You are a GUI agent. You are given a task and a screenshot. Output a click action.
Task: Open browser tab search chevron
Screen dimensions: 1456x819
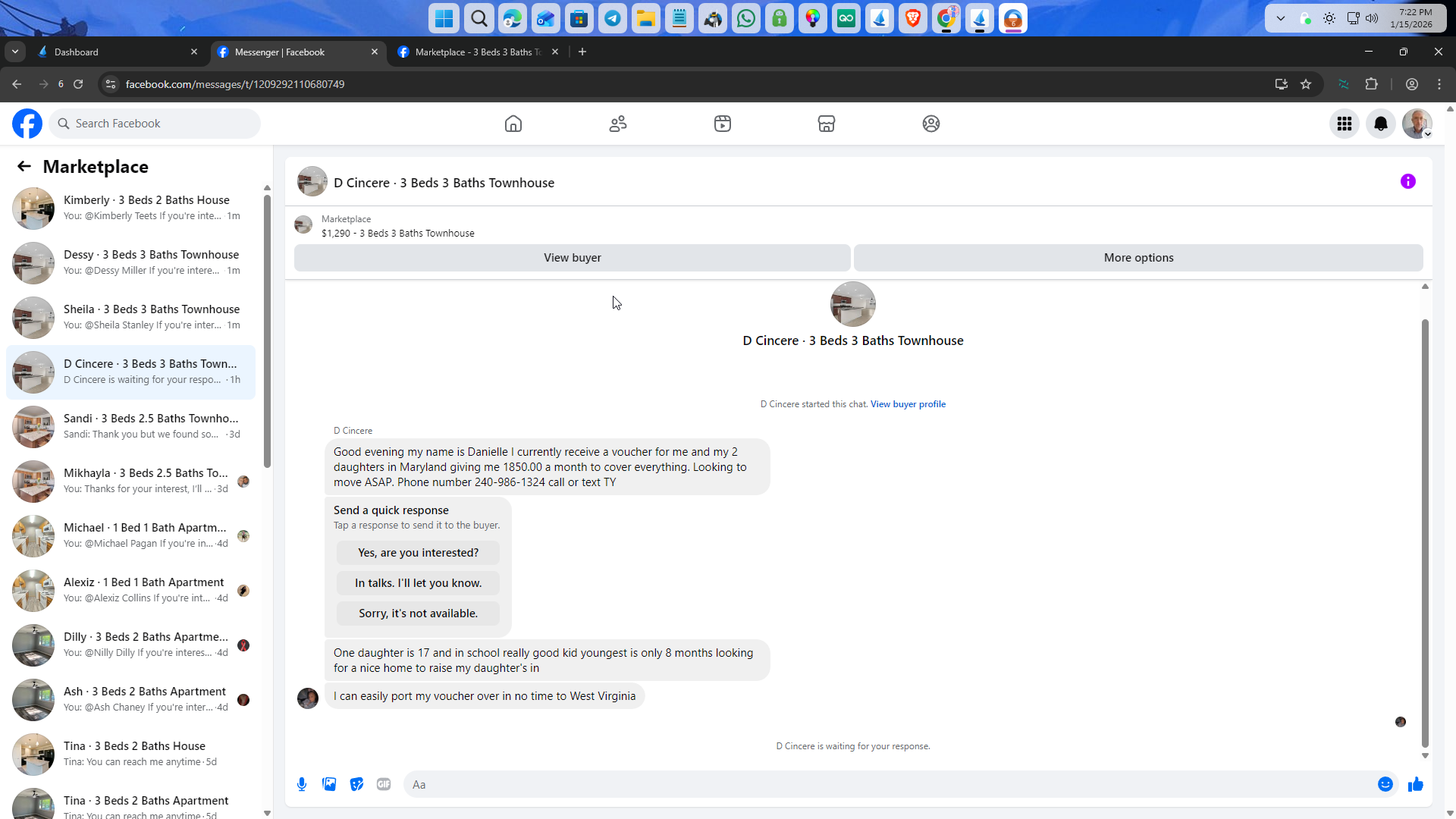15,52
